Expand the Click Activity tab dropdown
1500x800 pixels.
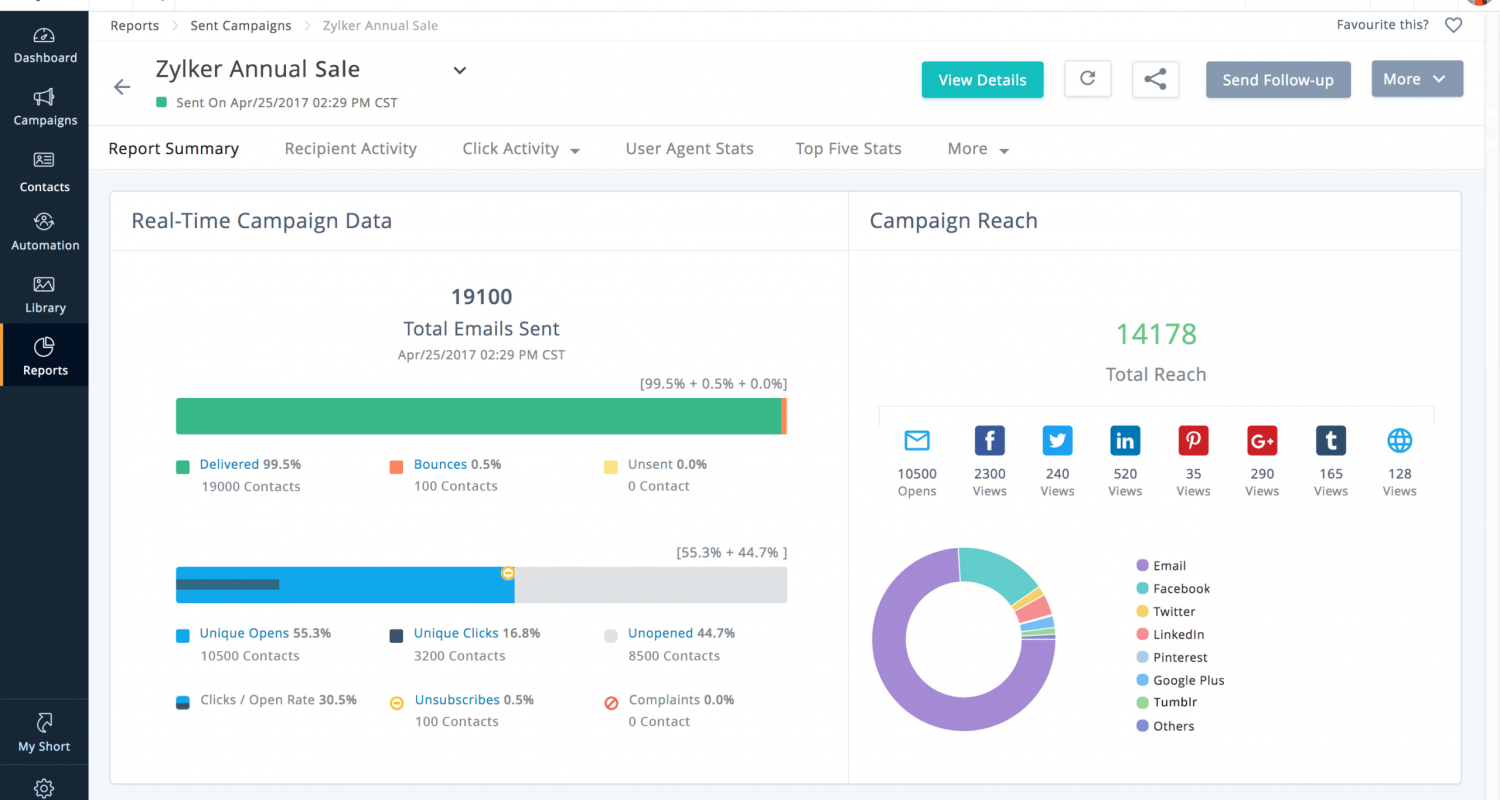click(575, 151)
